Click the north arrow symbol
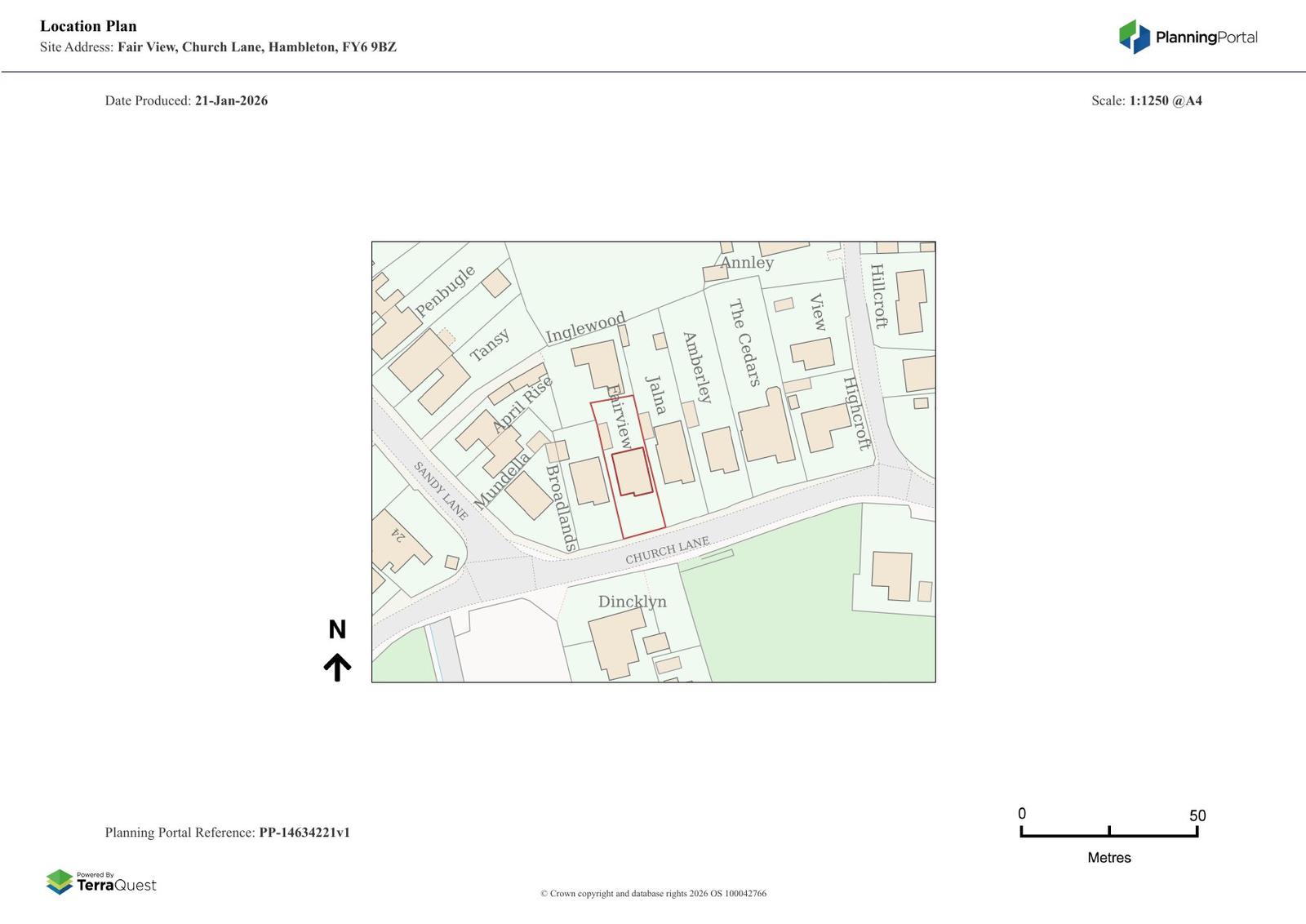1306x924 pixels. pyautogui.click(x=337, y=666)
